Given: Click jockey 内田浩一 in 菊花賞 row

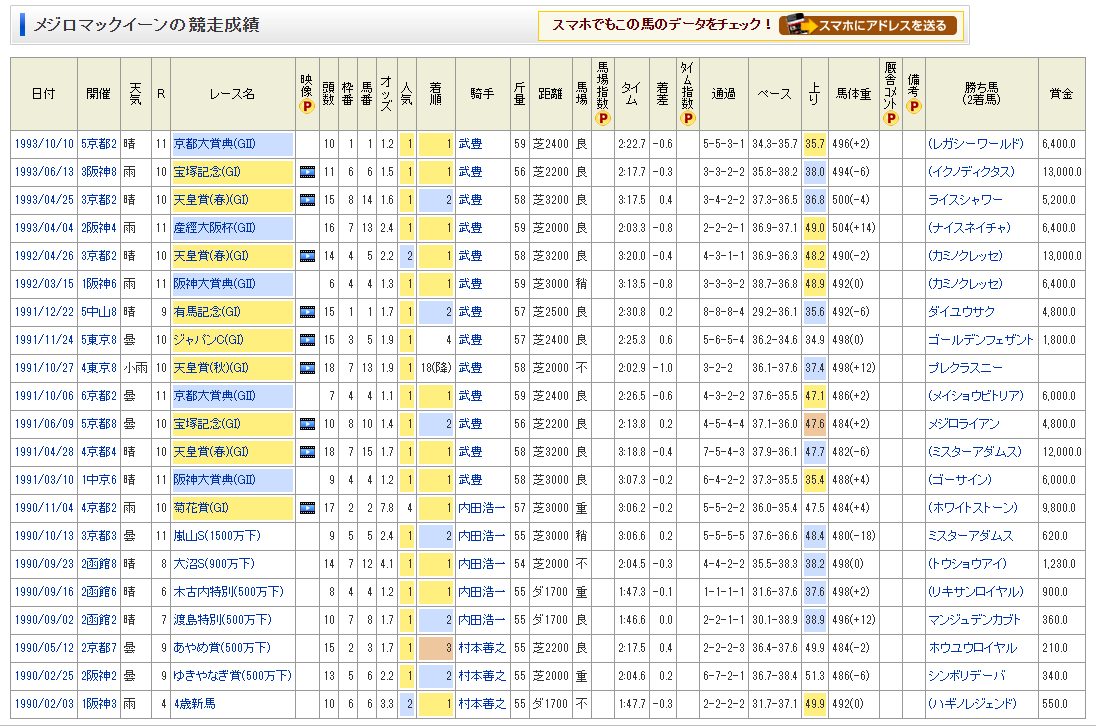Looking at the screenshot, I should point(481,508).
